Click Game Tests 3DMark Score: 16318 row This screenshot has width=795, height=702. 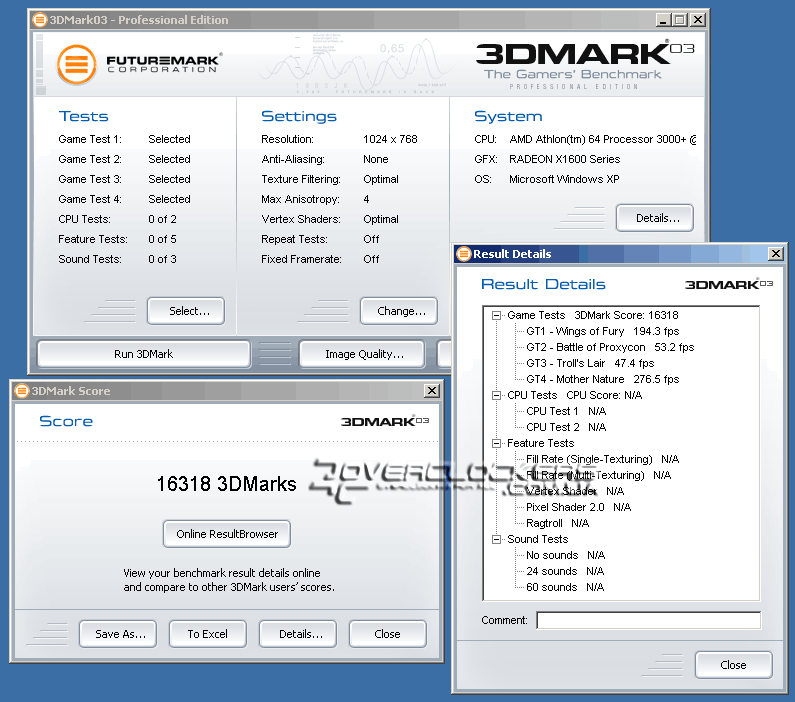pyautogui.click(x=593, y=315)
